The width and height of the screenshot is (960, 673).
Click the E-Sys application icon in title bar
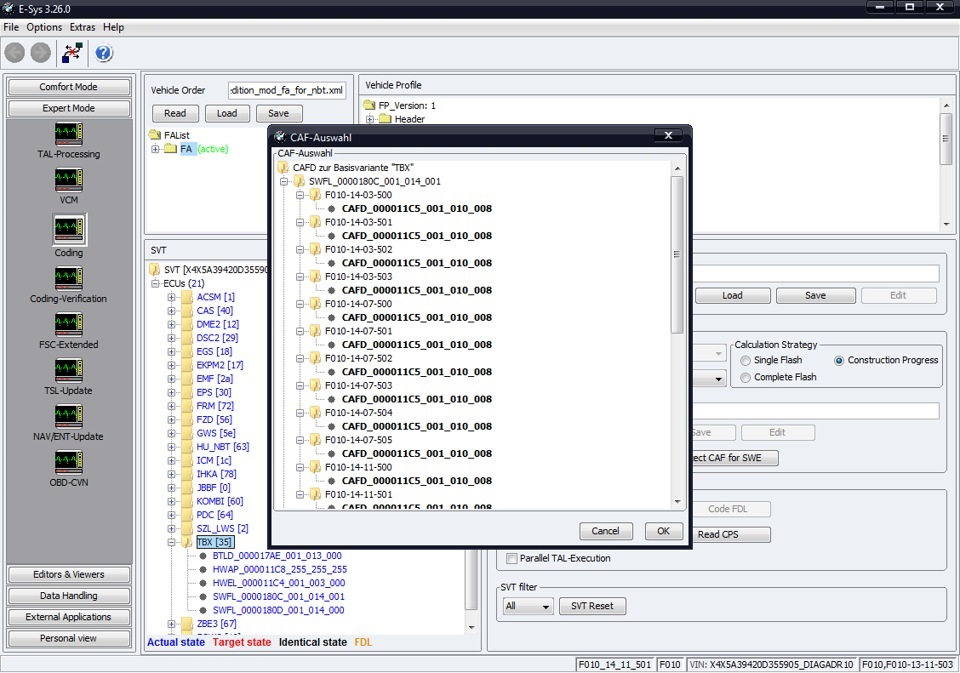[9, 9]
